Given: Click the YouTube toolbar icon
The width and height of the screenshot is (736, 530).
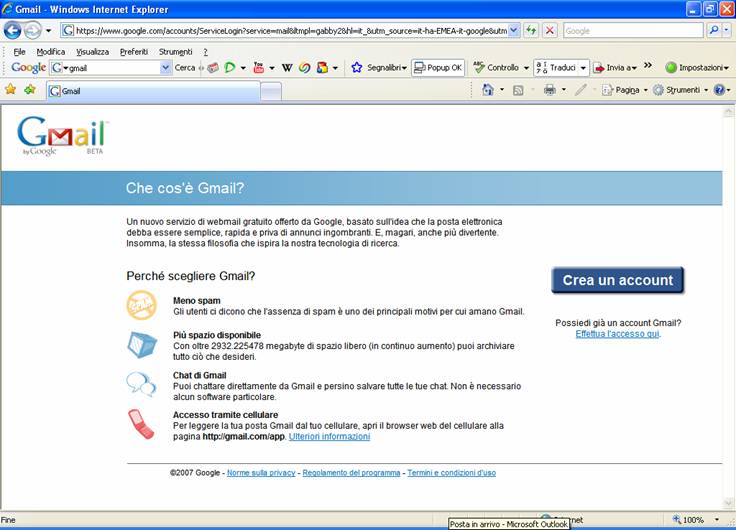Looking at the screenshot, I should pos(259,68).
